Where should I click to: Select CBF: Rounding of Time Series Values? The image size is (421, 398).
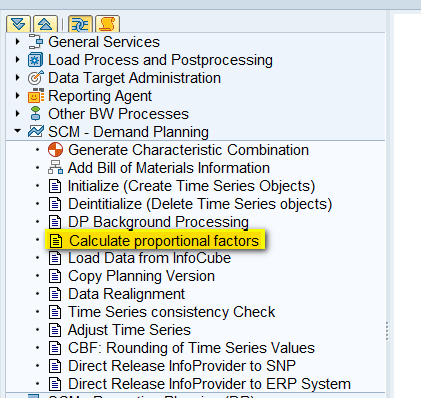click(191, 348)
